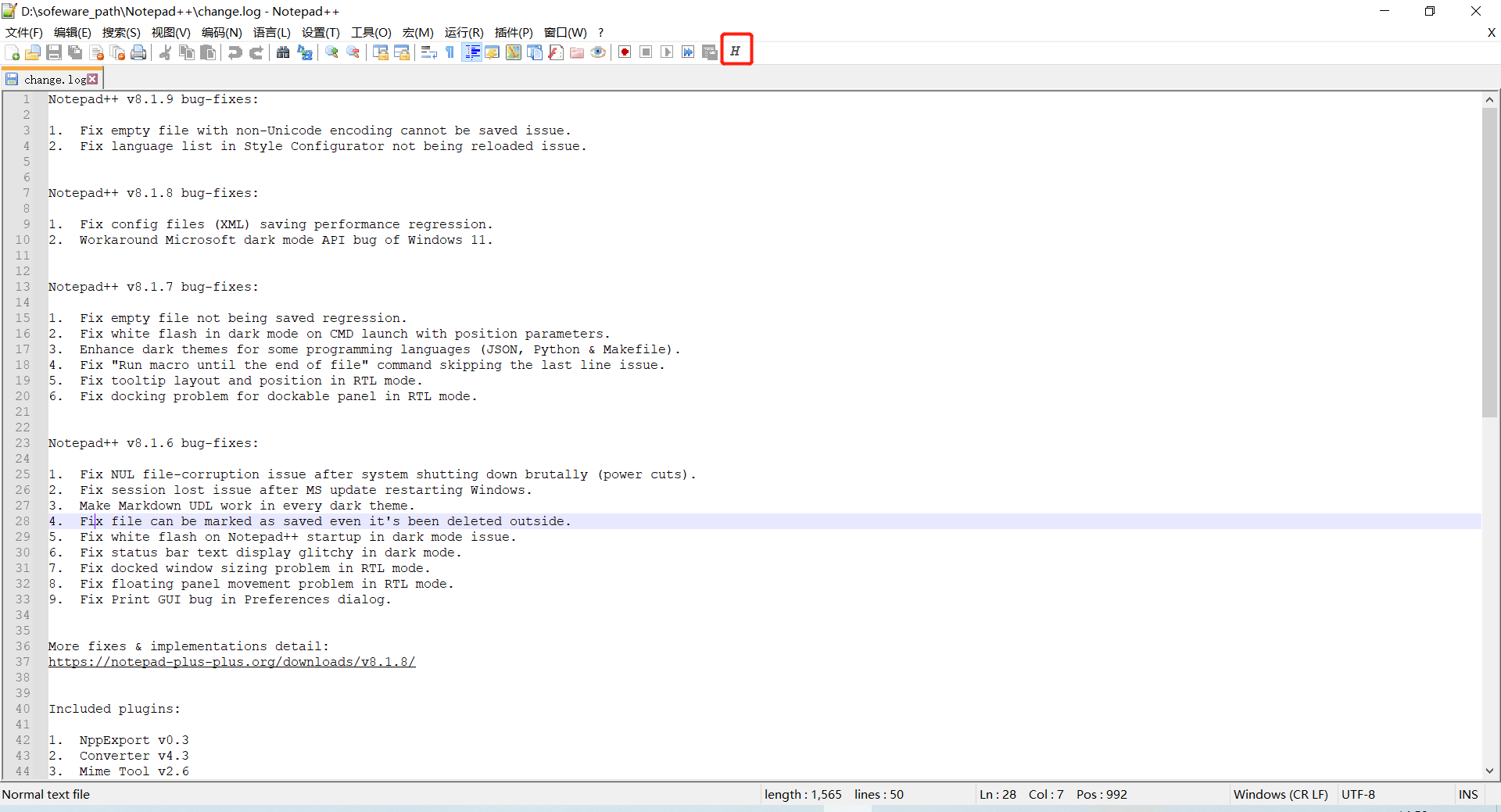This screenshot has height=812, width=1501.
Task: Play back the recorded macro
Action: pyautogui.click(x=667, y=52)
